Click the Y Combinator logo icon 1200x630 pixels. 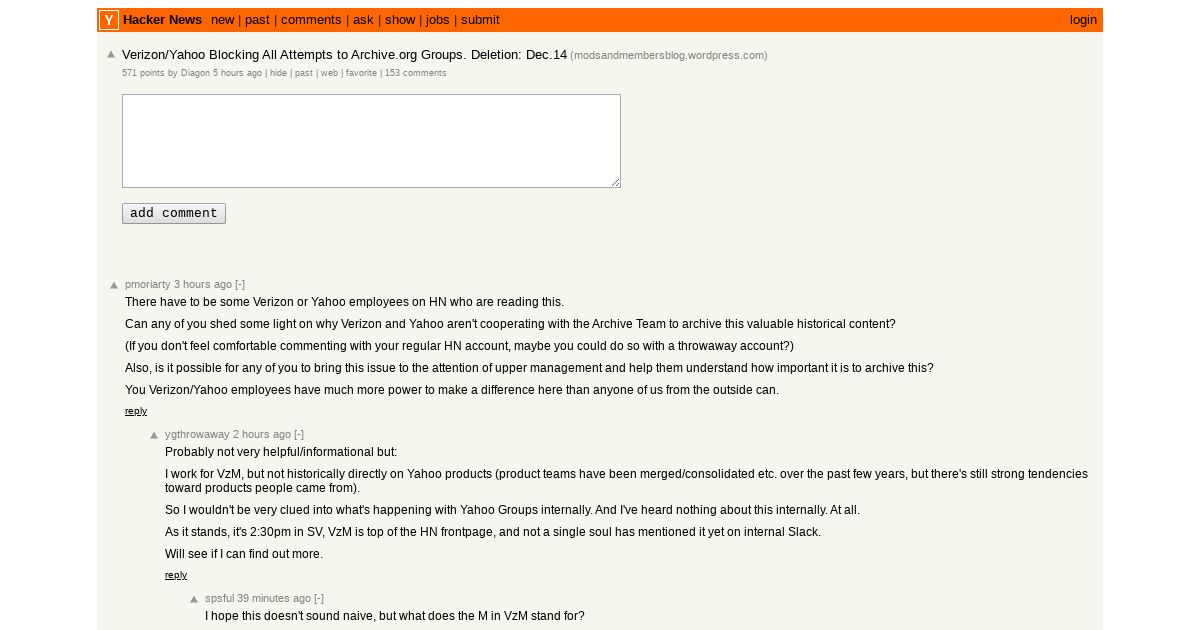[109, 20]
